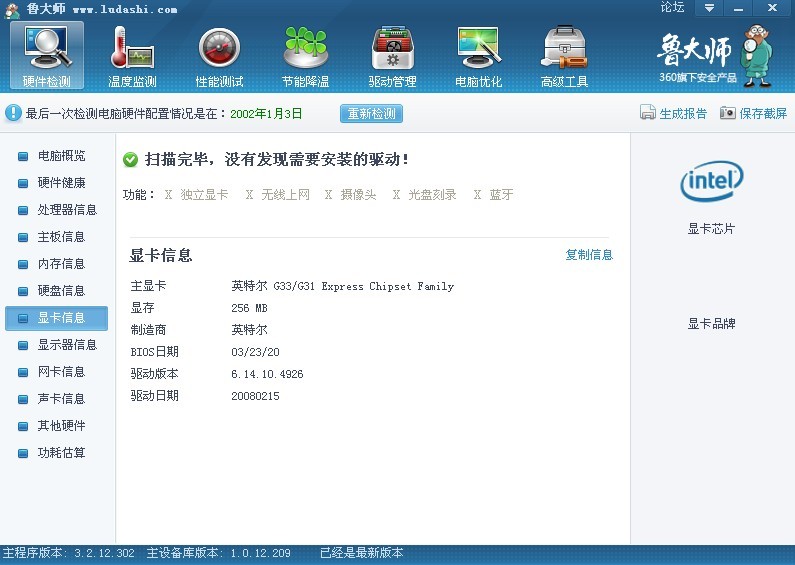Open the 论坛 forum link
The width and height of the screenshot is (795, 565).
(673, 8)
